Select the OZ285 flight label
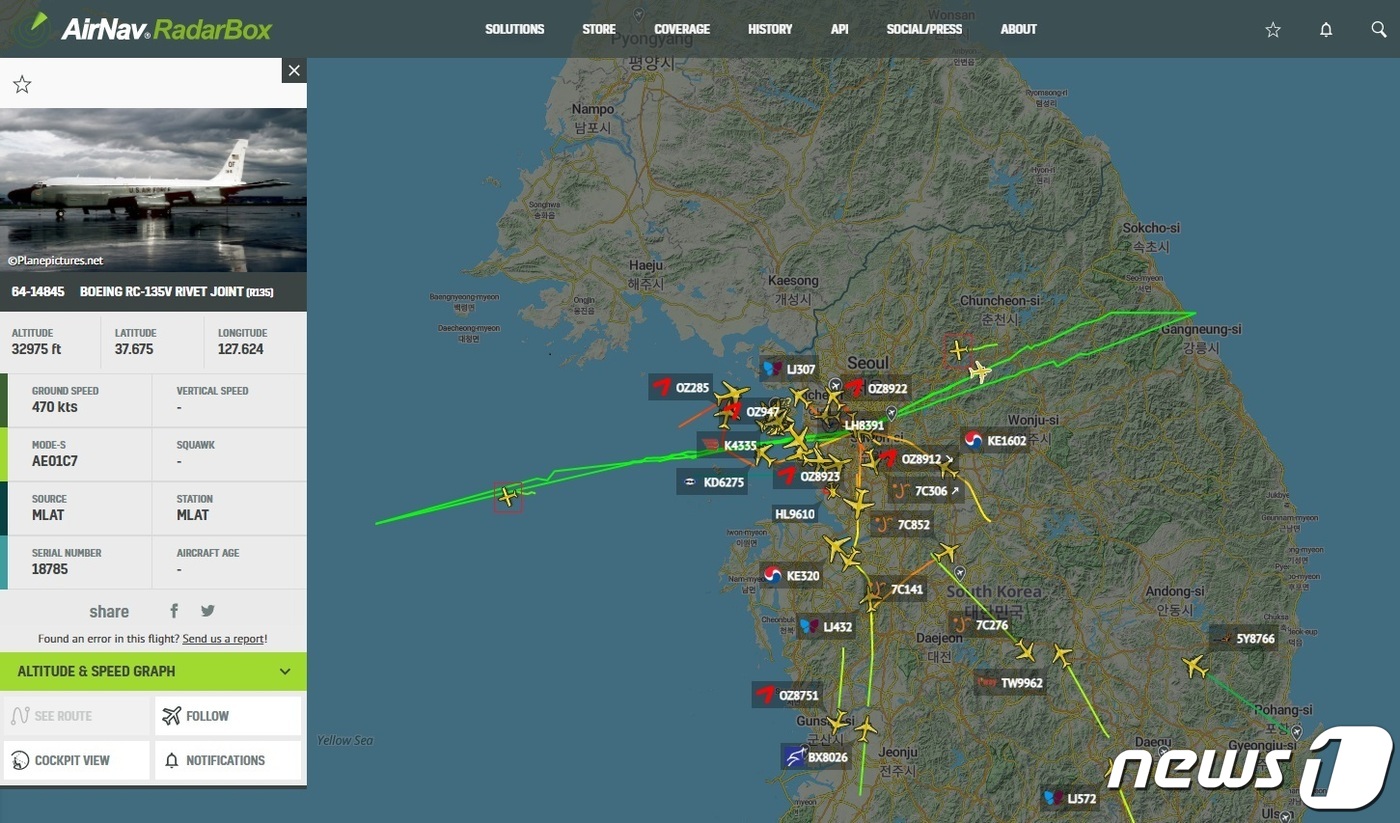 680,387
